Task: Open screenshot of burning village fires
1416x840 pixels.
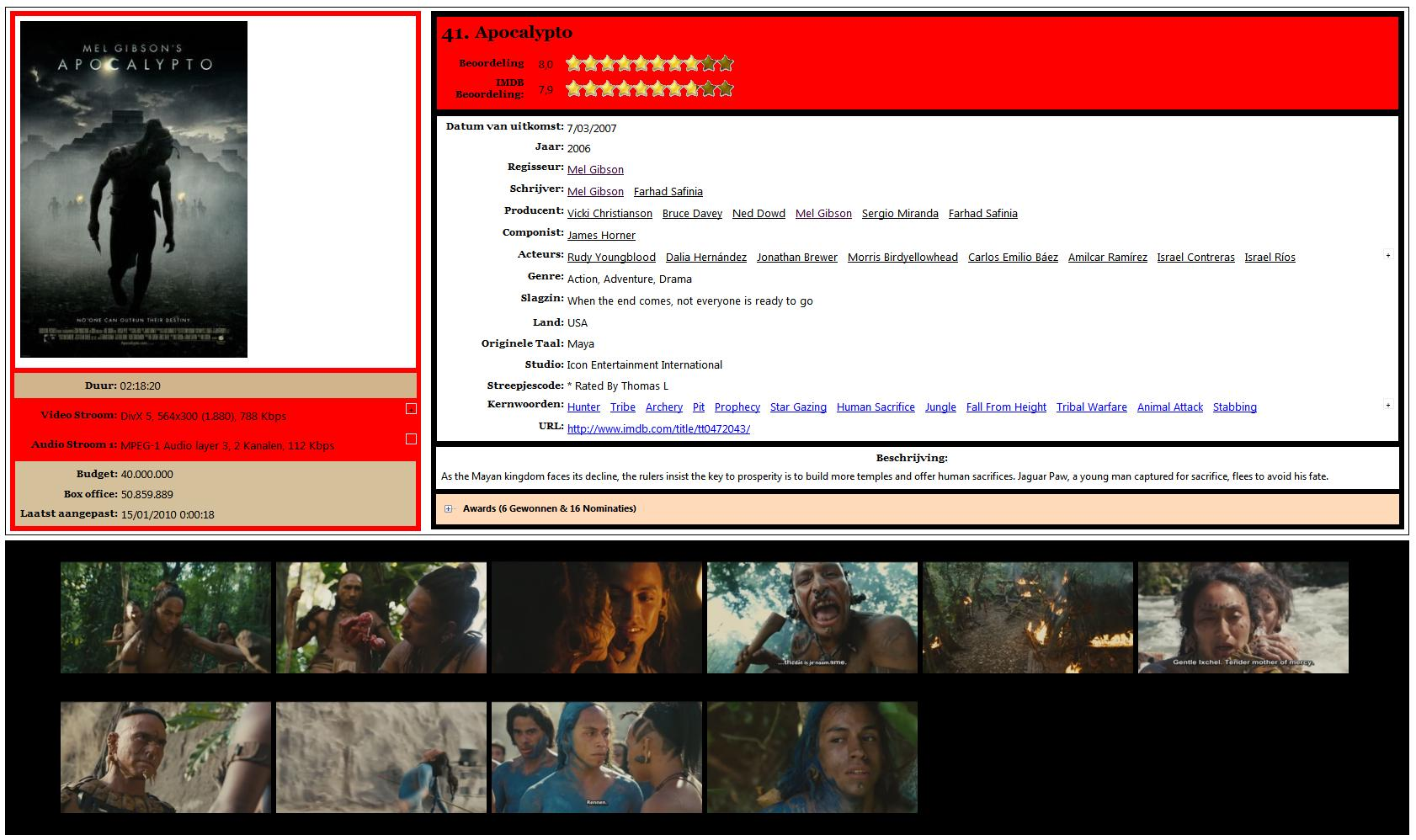Action: [1028, 618]
